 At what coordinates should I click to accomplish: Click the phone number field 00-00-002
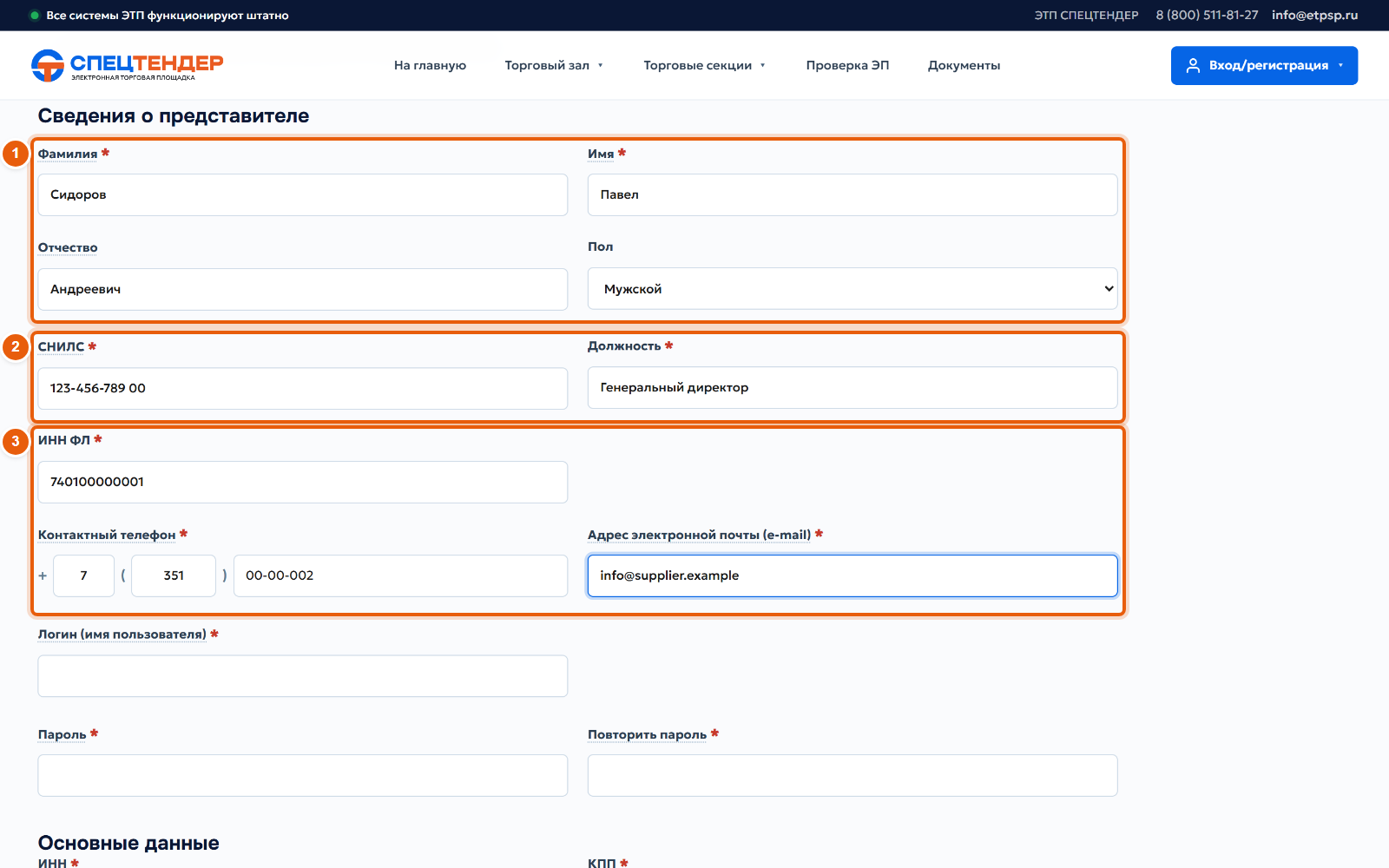400,575
